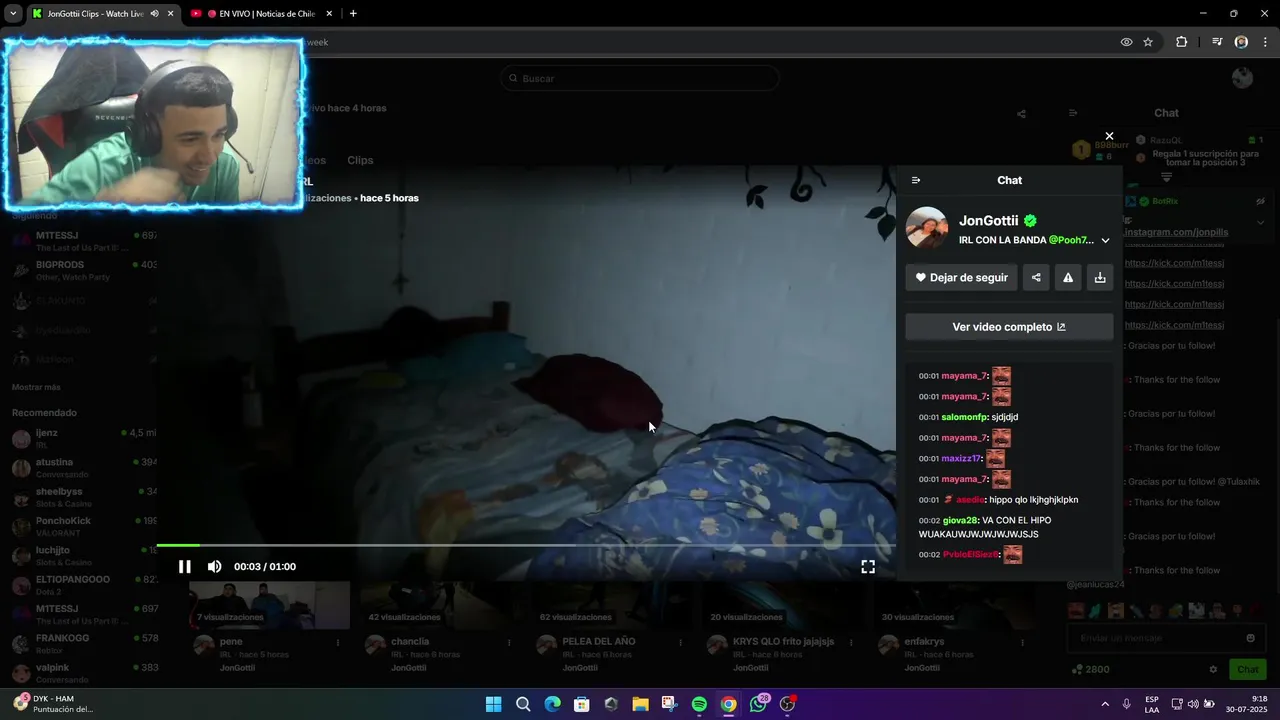Close the clip popup with the X
Screen dimensions: 1280x720
click(x=1109, y=136)
